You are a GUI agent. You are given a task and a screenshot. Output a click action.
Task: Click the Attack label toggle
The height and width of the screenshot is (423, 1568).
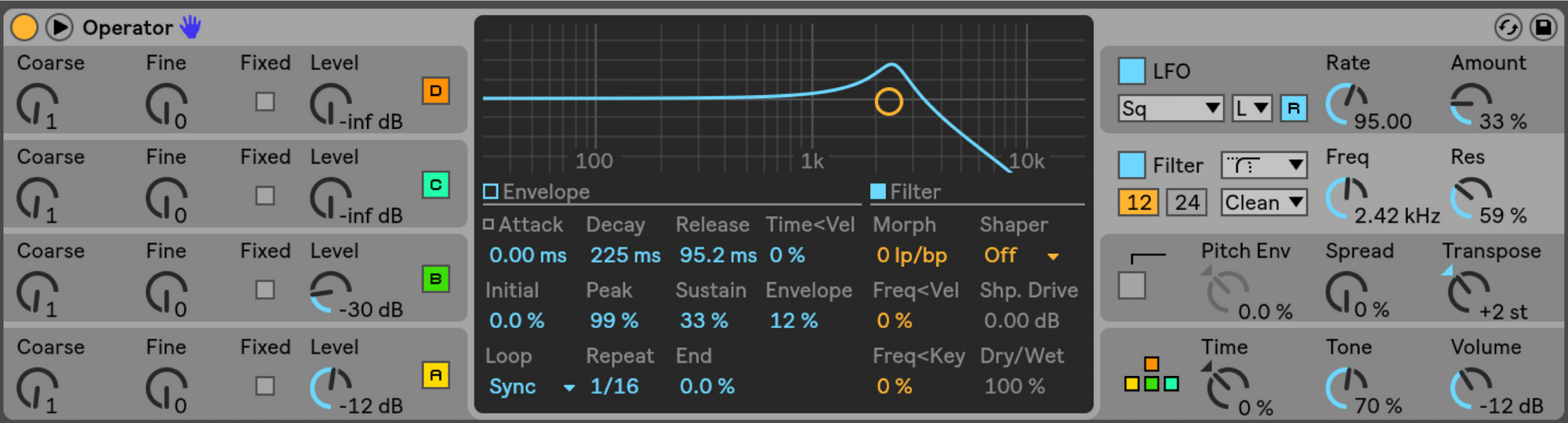pyautogui.click(x=524, y=225)
